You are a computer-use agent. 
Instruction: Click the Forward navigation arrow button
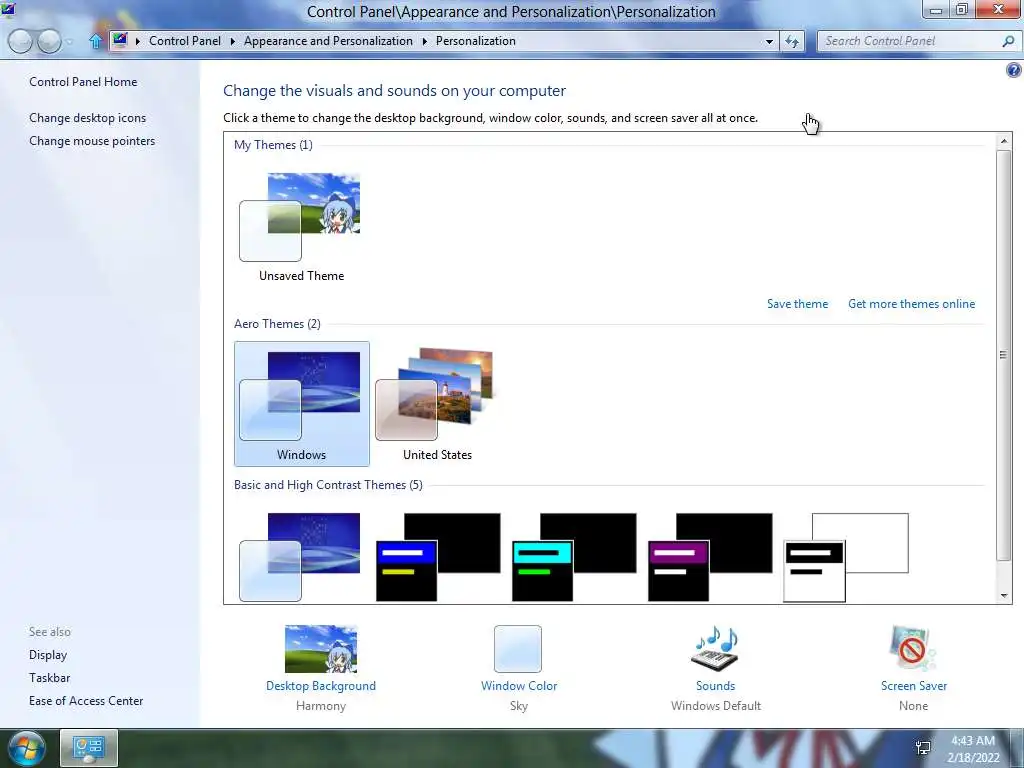49,41
